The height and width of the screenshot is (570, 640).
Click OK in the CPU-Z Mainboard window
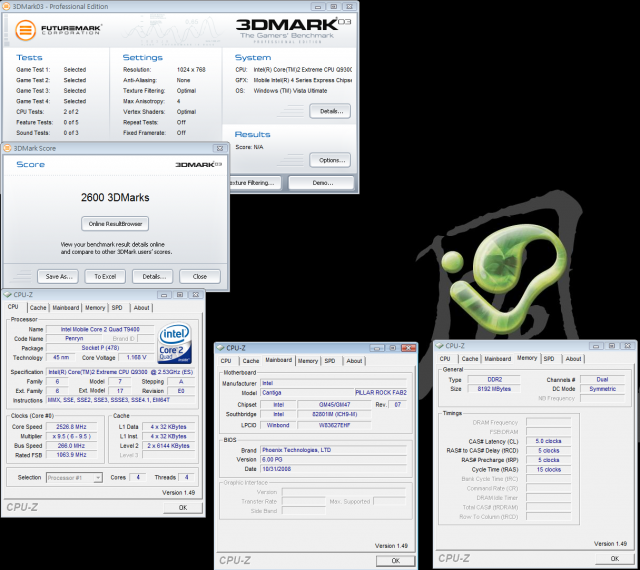[396, 561]
